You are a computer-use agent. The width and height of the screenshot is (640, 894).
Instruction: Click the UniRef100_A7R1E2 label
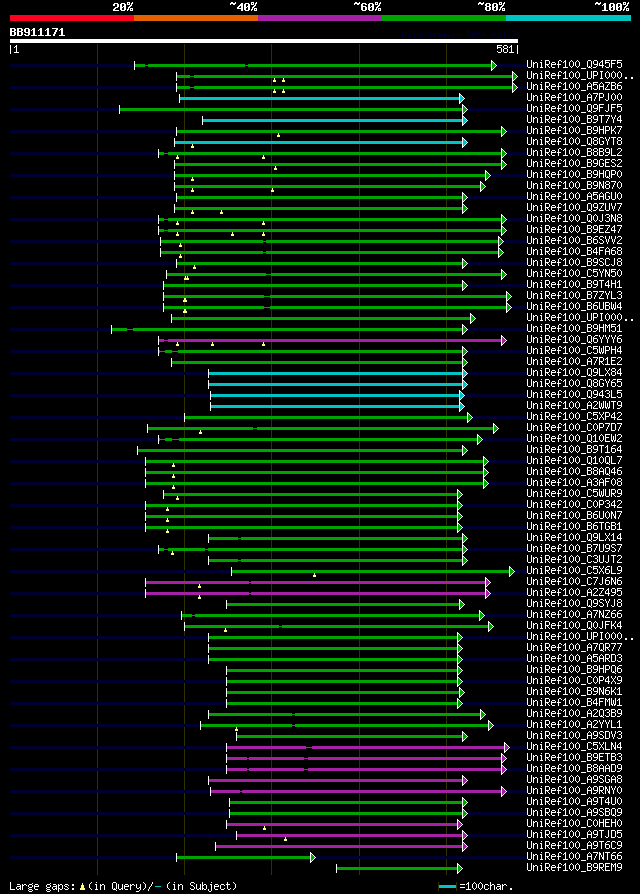coord(574,361)
